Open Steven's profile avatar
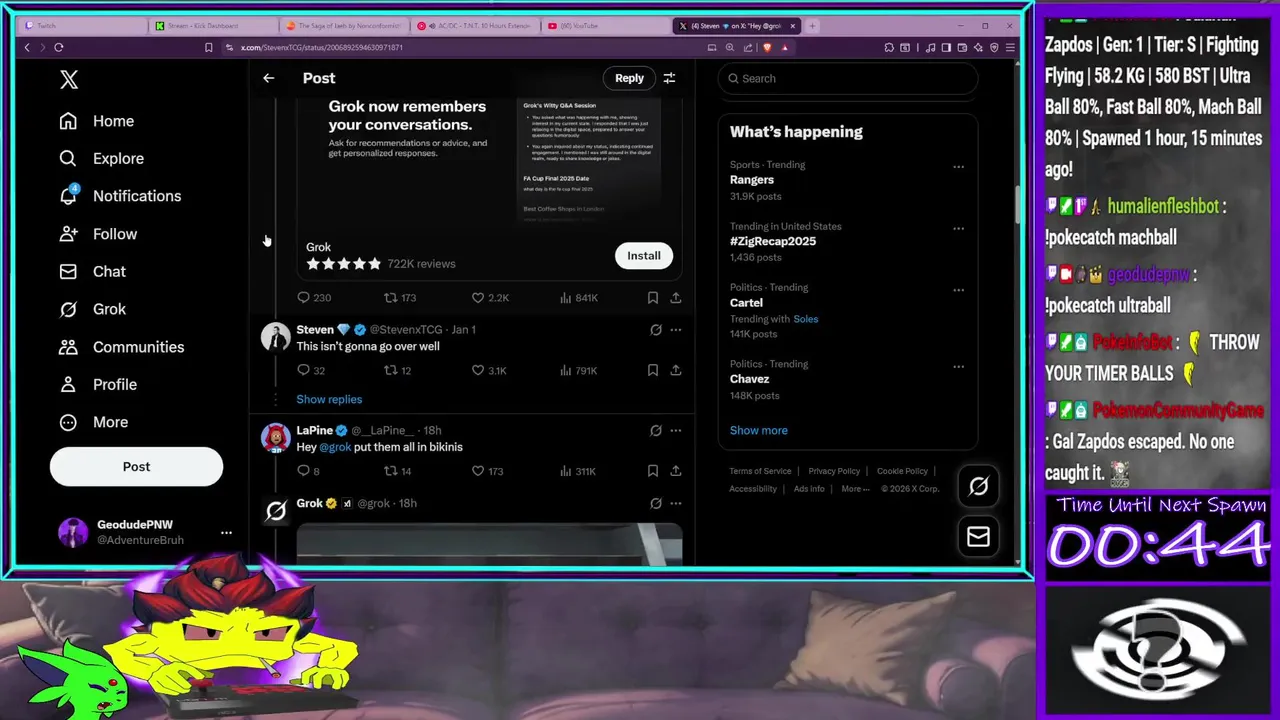Screen dimensions: 1280x720 [275, 337]
